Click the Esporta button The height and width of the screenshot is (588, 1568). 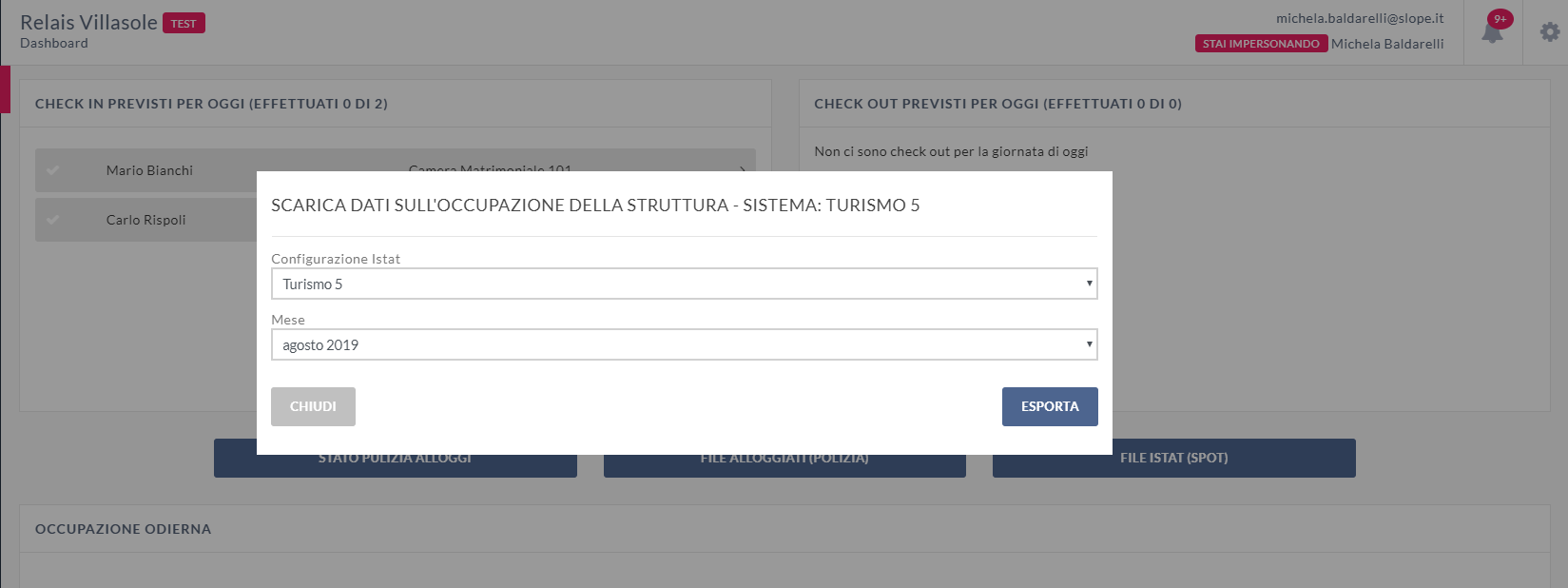(x=1050, y=406)
